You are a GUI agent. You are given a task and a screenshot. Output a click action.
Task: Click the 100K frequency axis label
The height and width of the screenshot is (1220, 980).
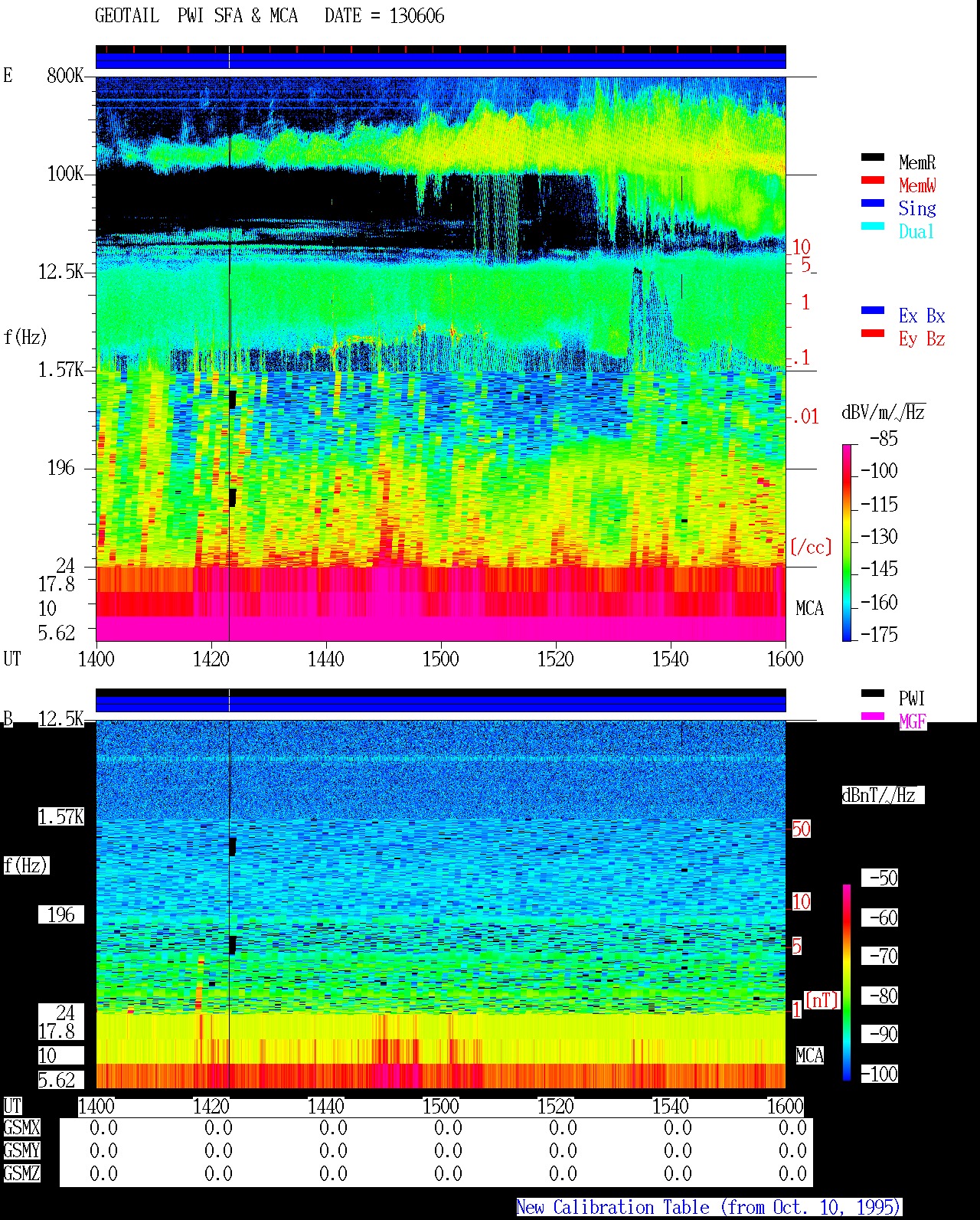pyautogui.click(x=65, y=173)
